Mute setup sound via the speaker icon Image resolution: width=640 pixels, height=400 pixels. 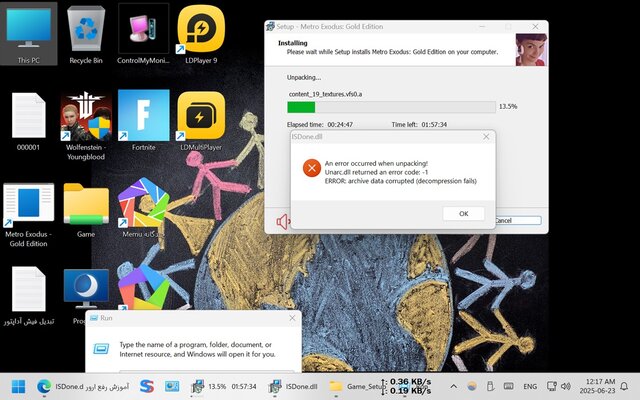[283, 221]
